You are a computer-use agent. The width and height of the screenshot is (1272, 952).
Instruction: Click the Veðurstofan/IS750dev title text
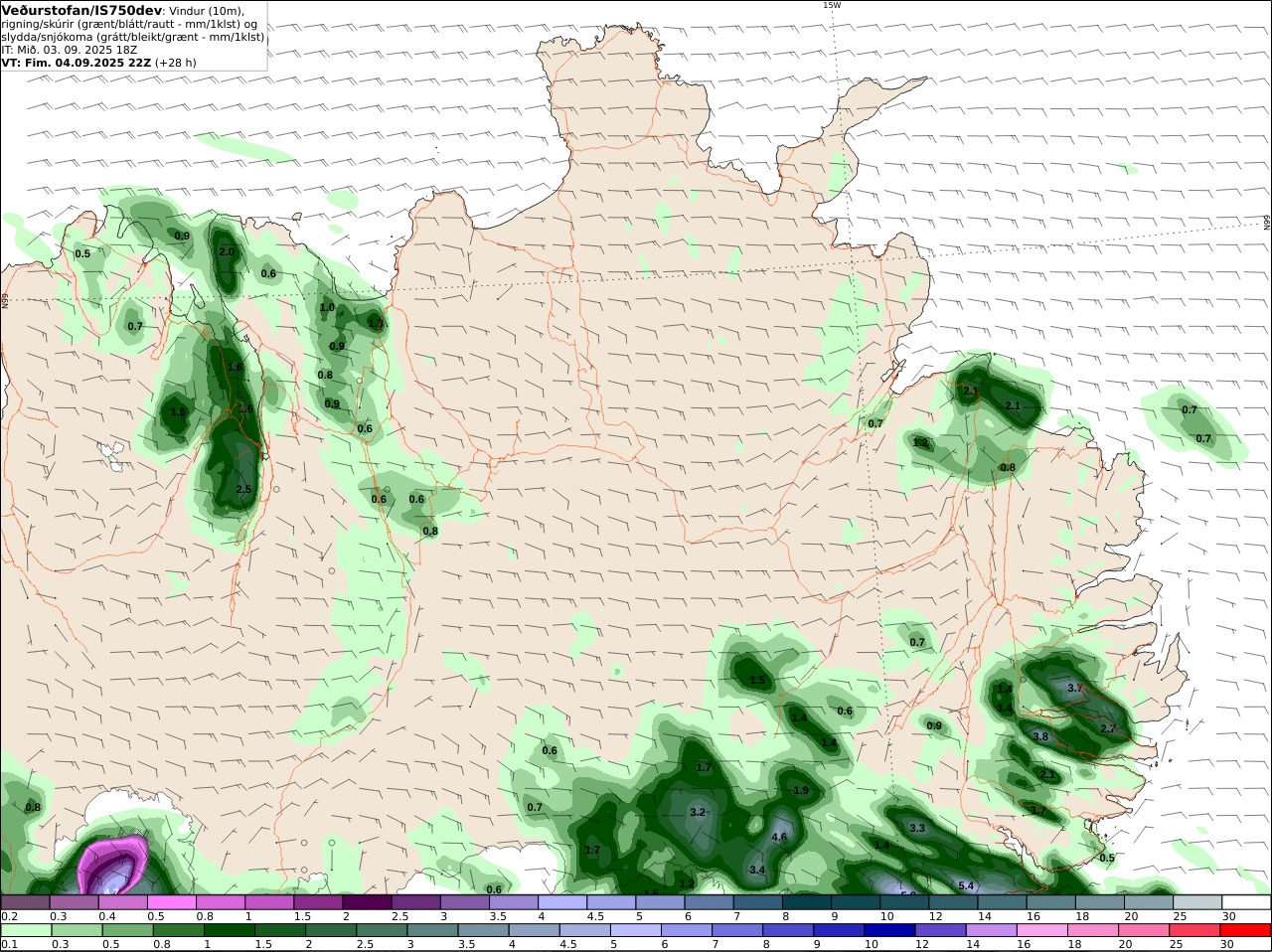81,10
